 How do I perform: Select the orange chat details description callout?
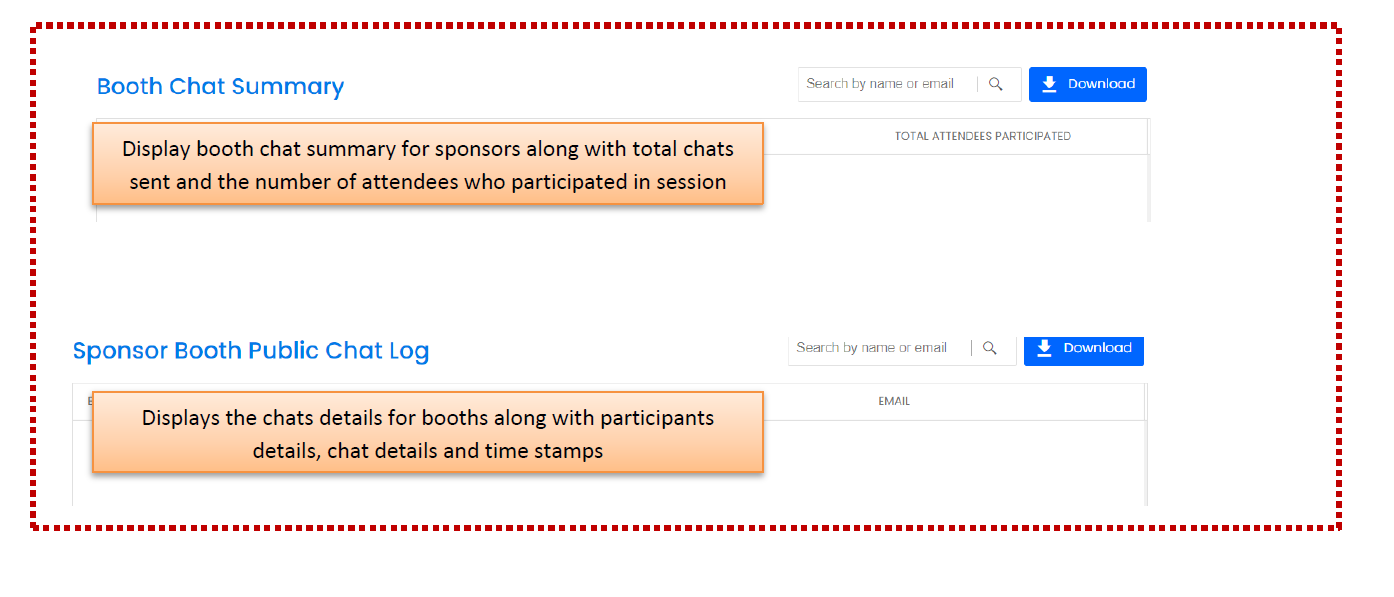click(x=428, y=433)
